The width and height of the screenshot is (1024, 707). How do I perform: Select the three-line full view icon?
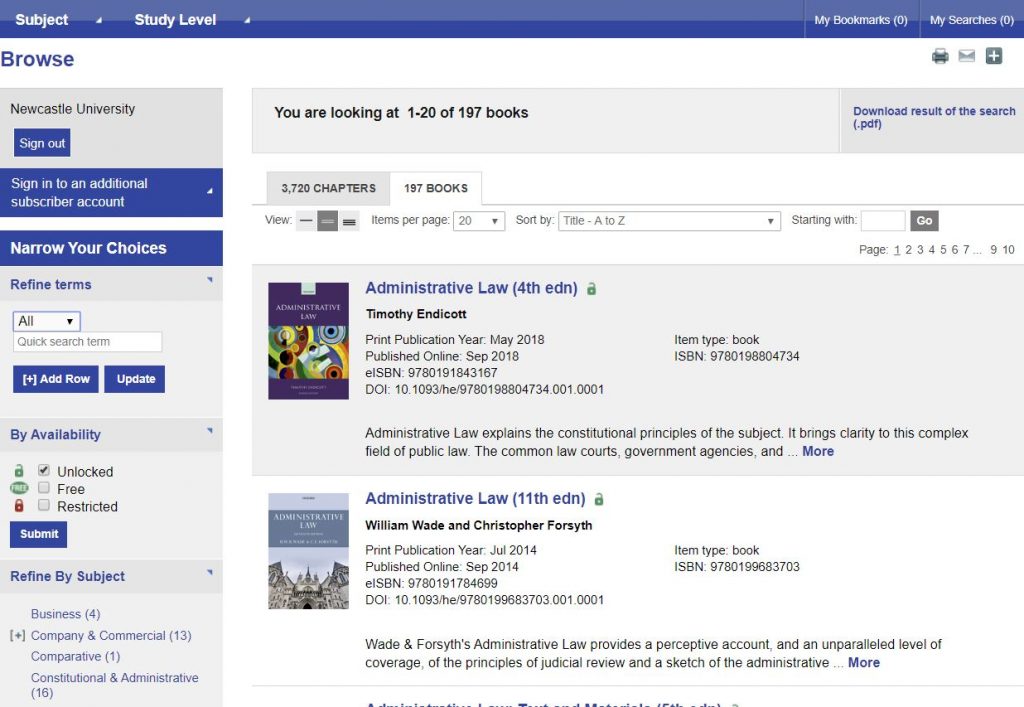[x=349, y=222]
